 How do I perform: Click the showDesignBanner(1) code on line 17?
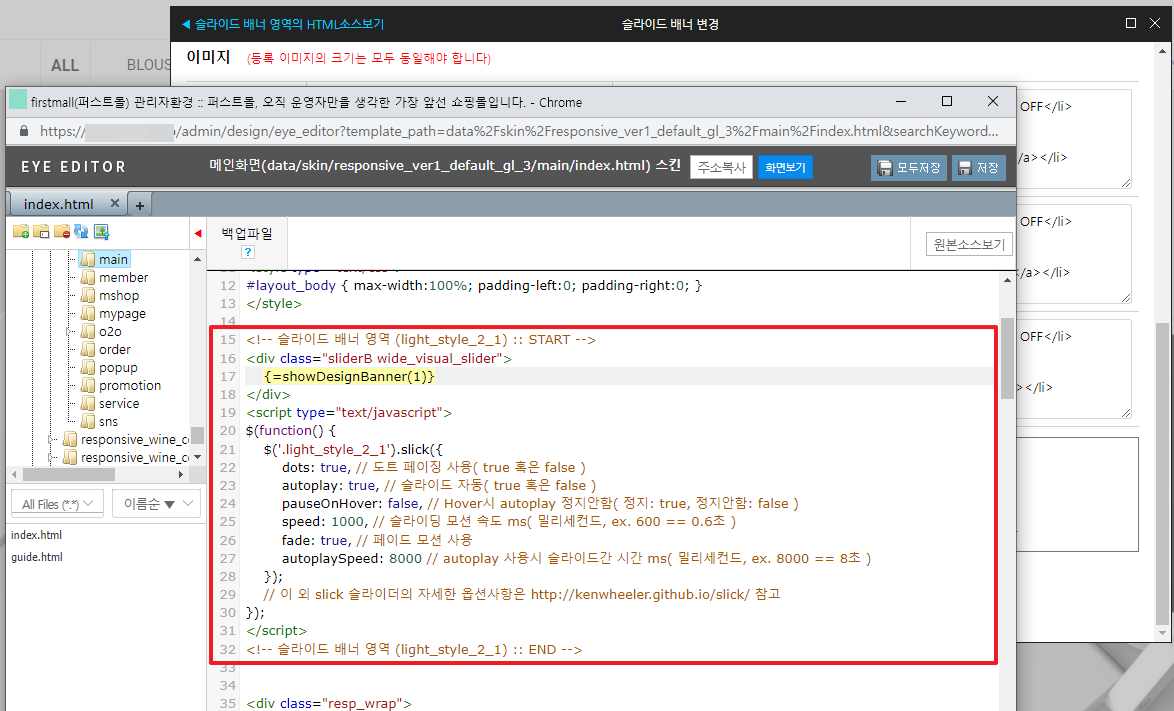click(x=349, y=376)
